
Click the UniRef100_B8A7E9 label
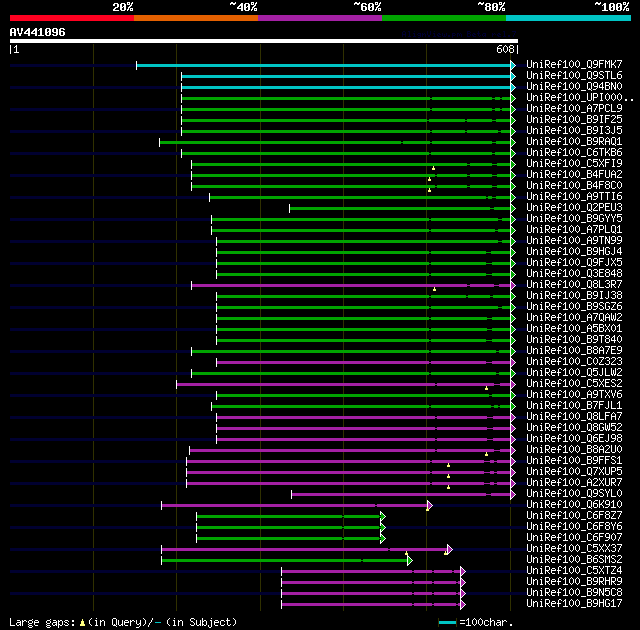pyautogui.click(x=574, y=351)
